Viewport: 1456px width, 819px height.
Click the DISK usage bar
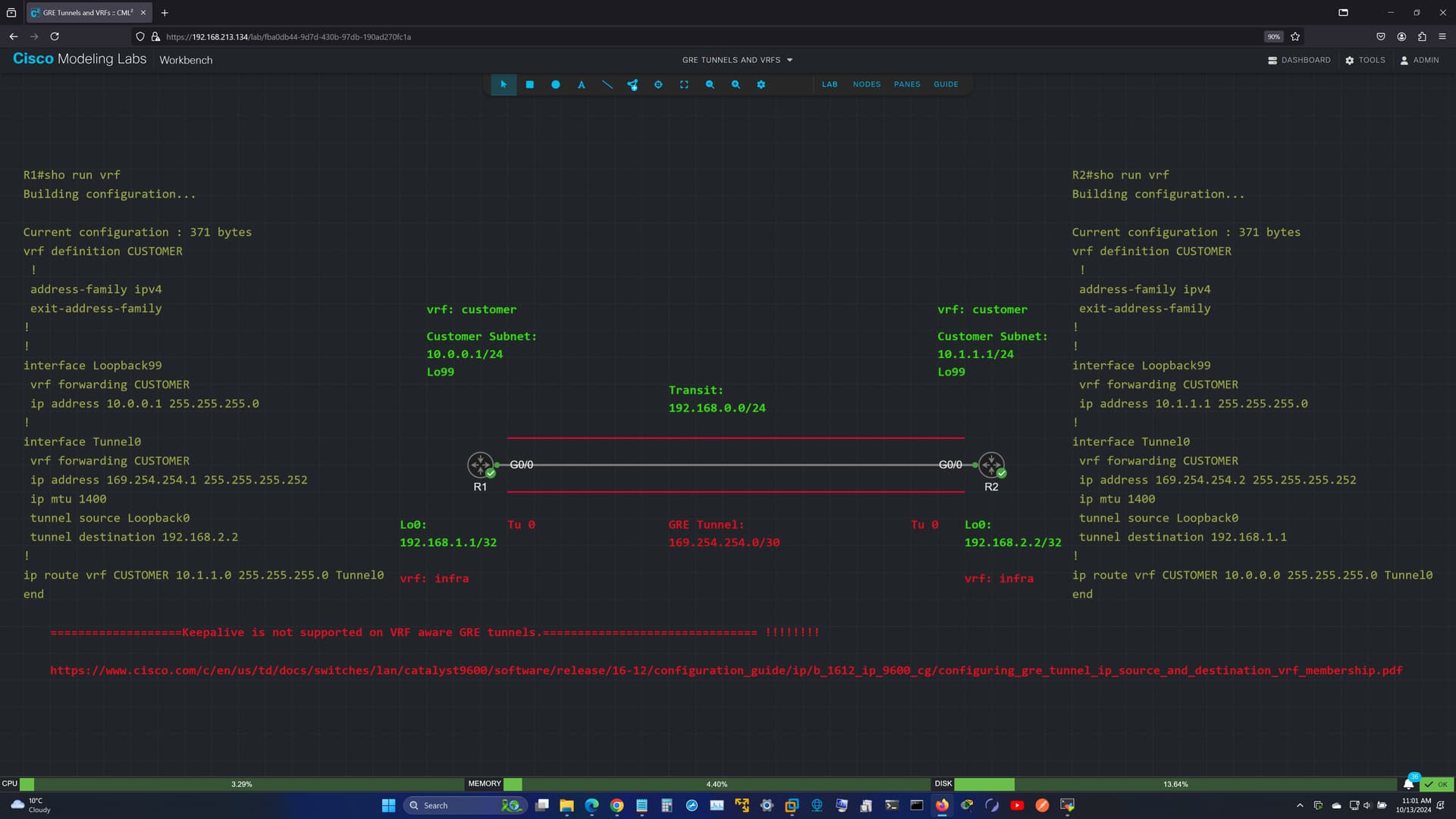point(1175,784)
